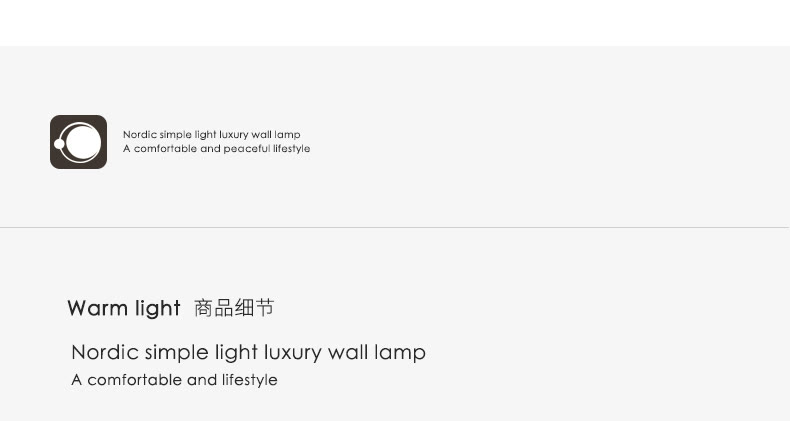Screen dimensions: 790x421
Task: Click the white globe inside the lamp logo
Action: pyautogui.click(x=83, y=142)
